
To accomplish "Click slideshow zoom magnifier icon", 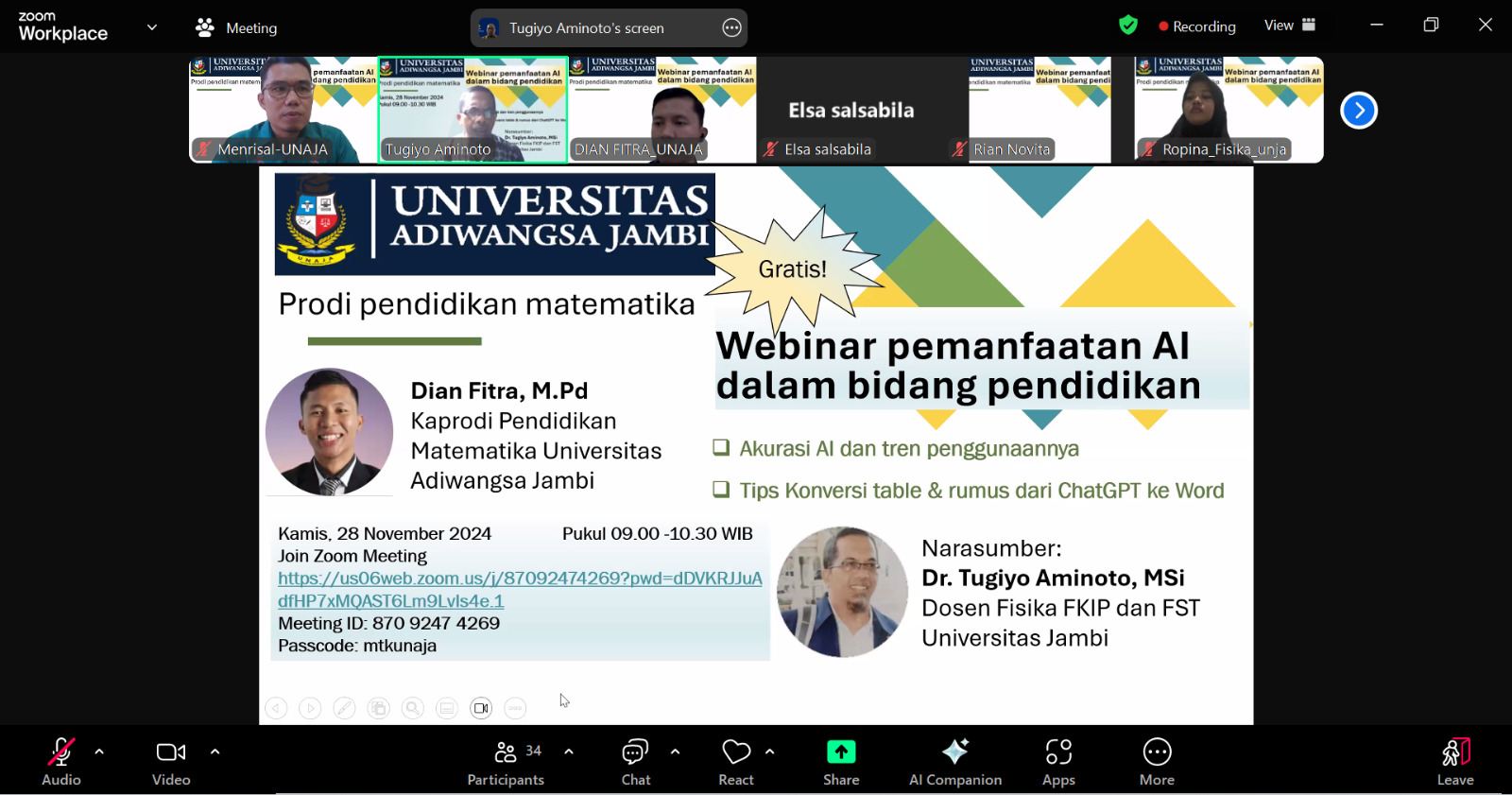I will tap(413, 708).
